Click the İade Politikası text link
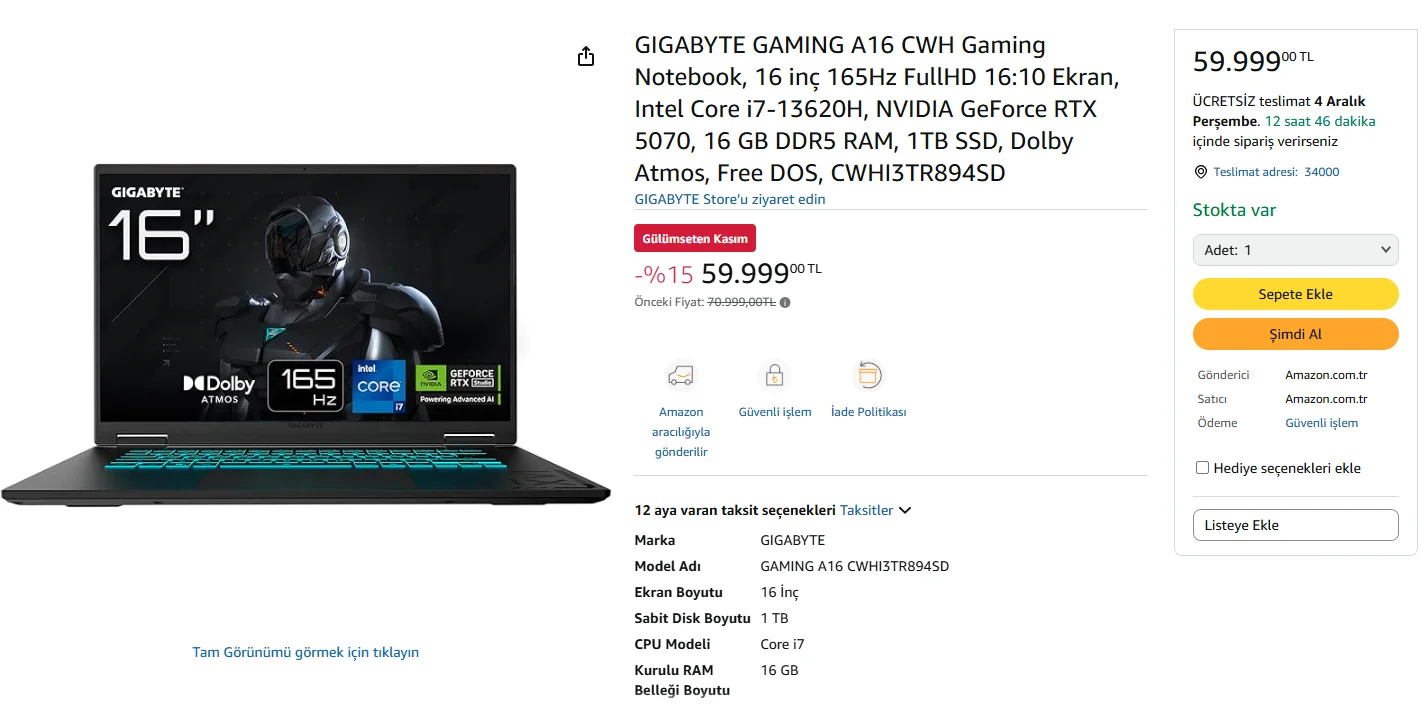This screenshot has height=705, width=1422. point(868,412)
